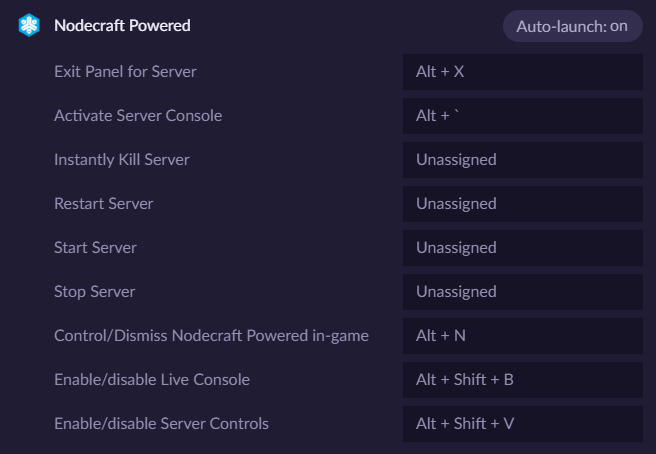
Task: Toggle the Auto-launch: on button
Action: pyautogui.click(x=572, y=26)
